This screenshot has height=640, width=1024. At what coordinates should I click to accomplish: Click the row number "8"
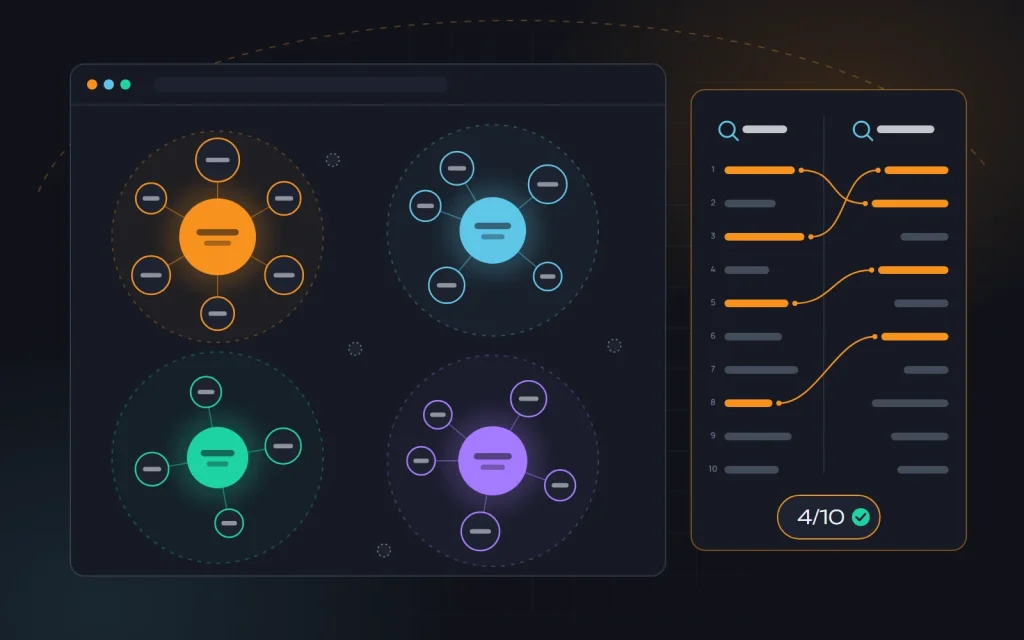click(x=712, y=403)
